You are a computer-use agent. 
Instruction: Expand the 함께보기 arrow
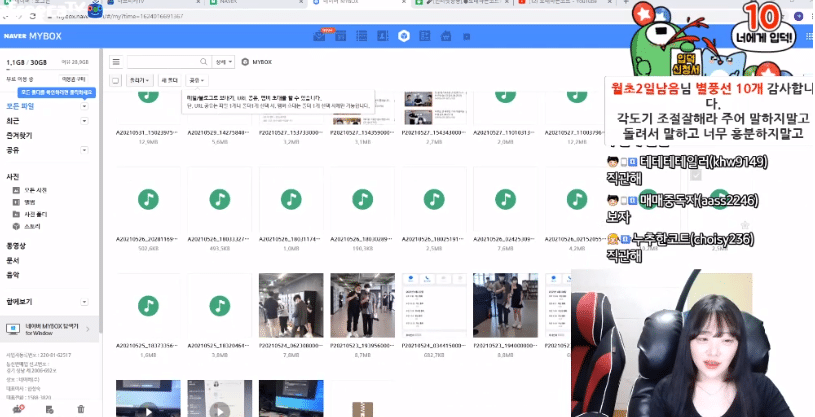pyautogui.click(x=84, y=302)
